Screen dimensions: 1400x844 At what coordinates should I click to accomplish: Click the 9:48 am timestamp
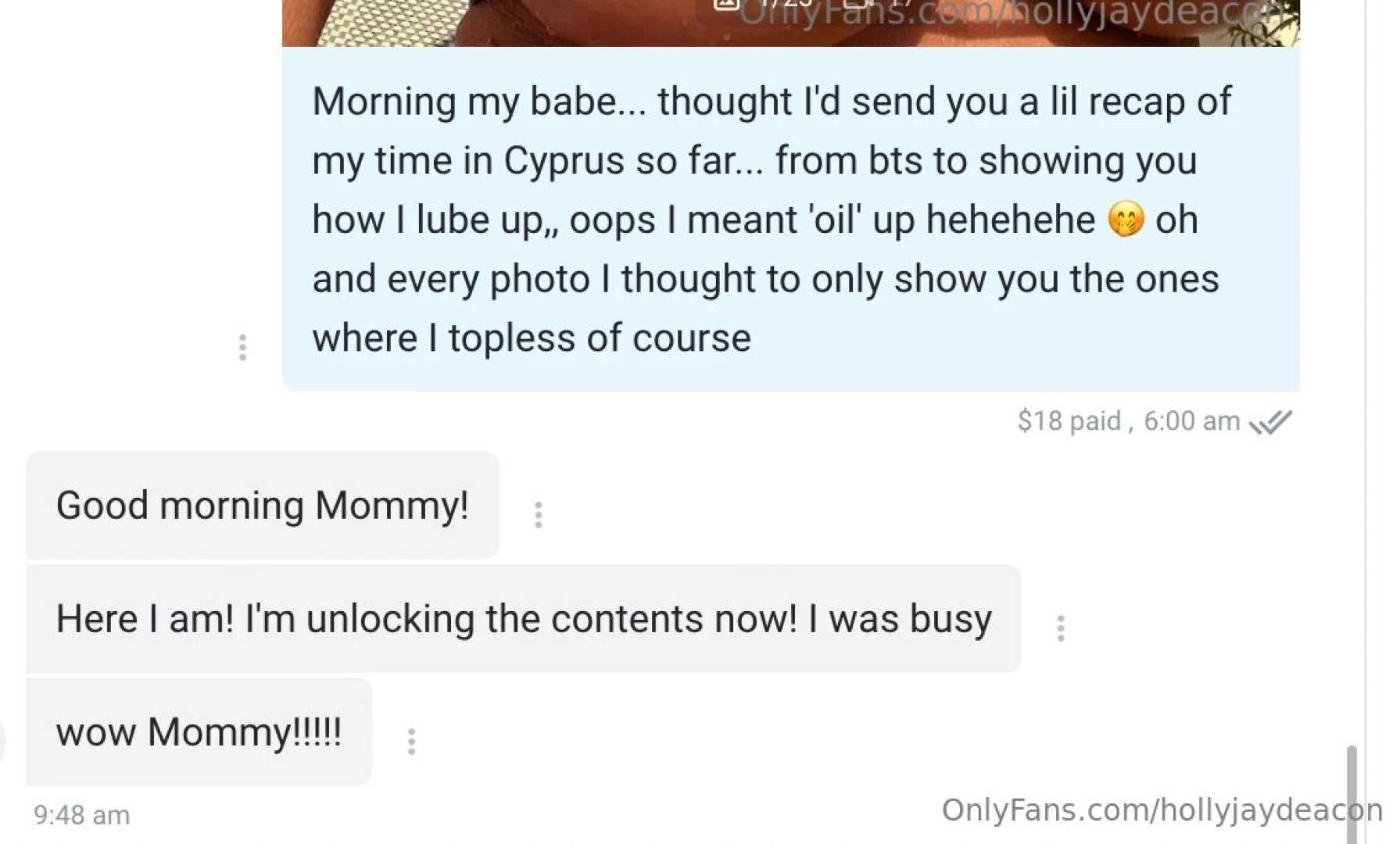pos(81,815)
